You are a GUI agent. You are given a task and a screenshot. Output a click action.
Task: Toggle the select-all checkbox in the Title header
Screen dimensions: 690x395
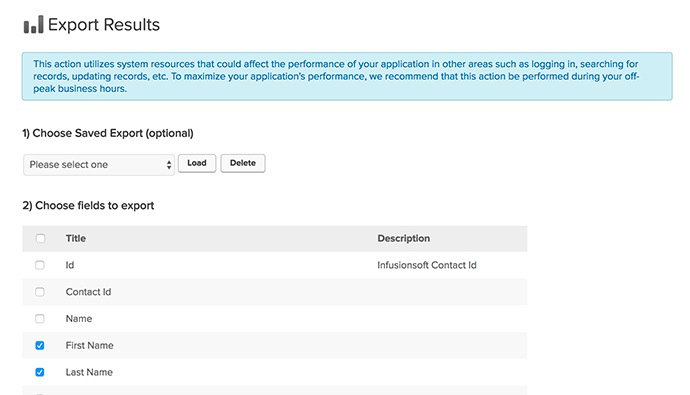(40, 238)
